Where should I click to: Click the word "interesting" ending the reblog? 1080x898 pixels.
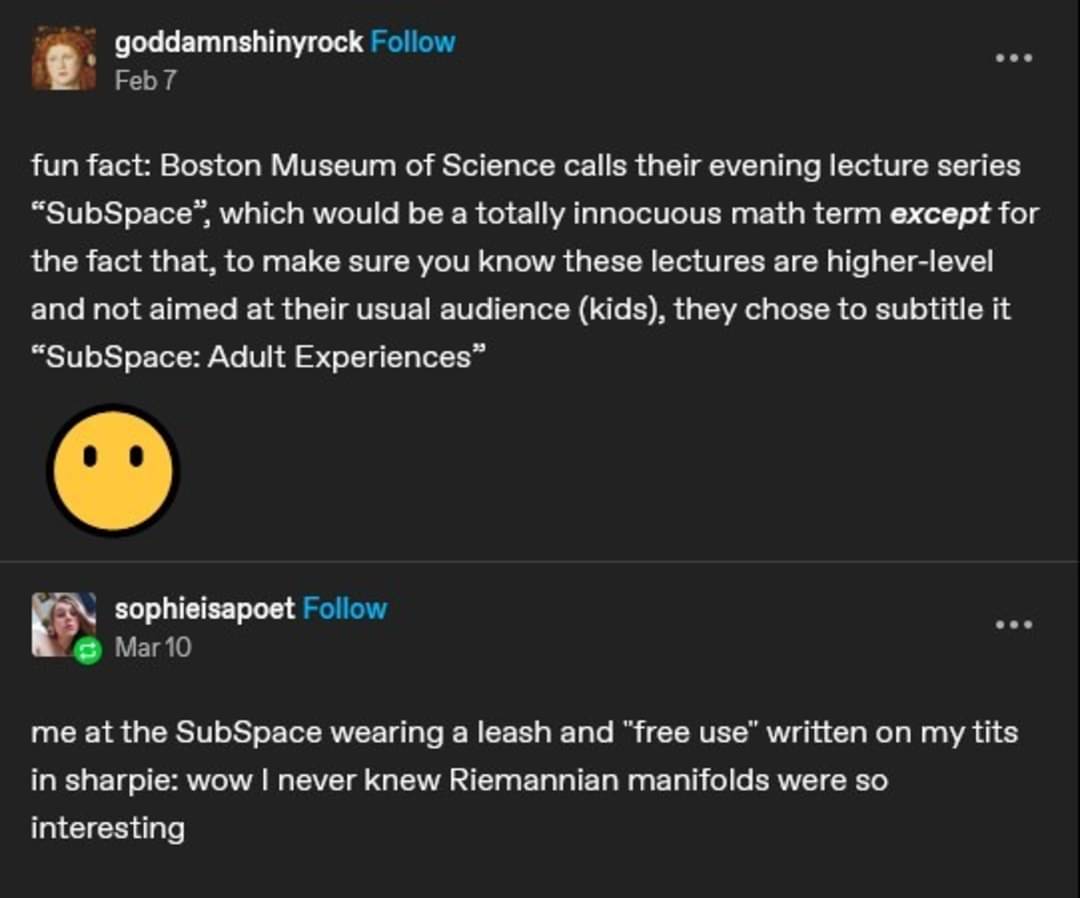coord(107,828)
